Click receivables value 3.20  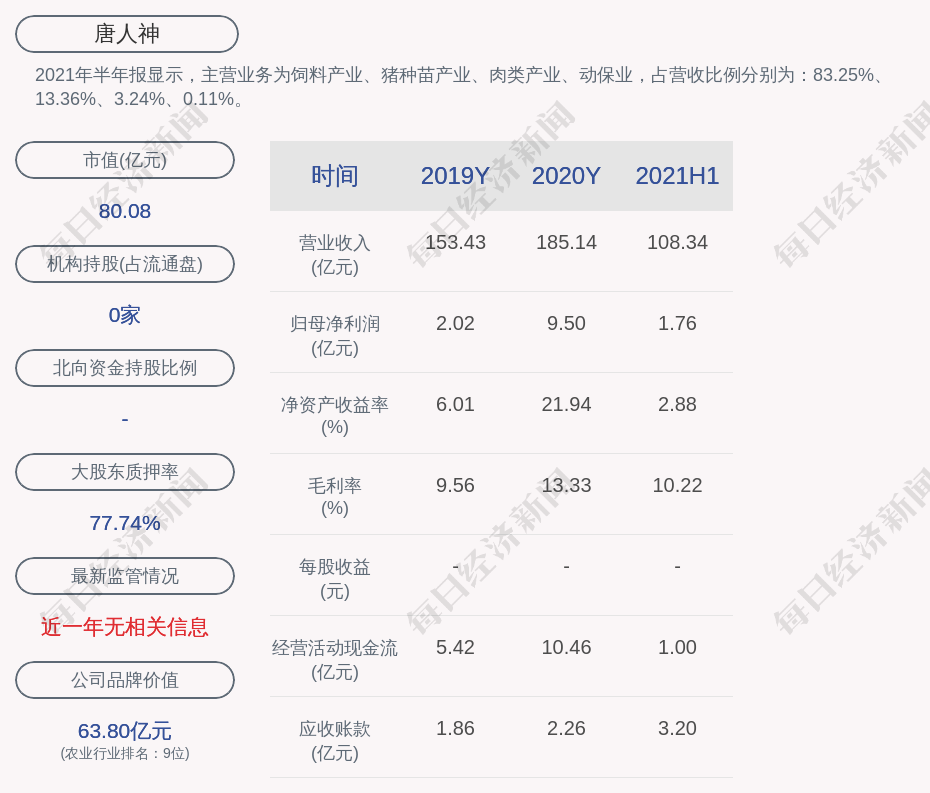pyautogui.click(x=677, y=729)
